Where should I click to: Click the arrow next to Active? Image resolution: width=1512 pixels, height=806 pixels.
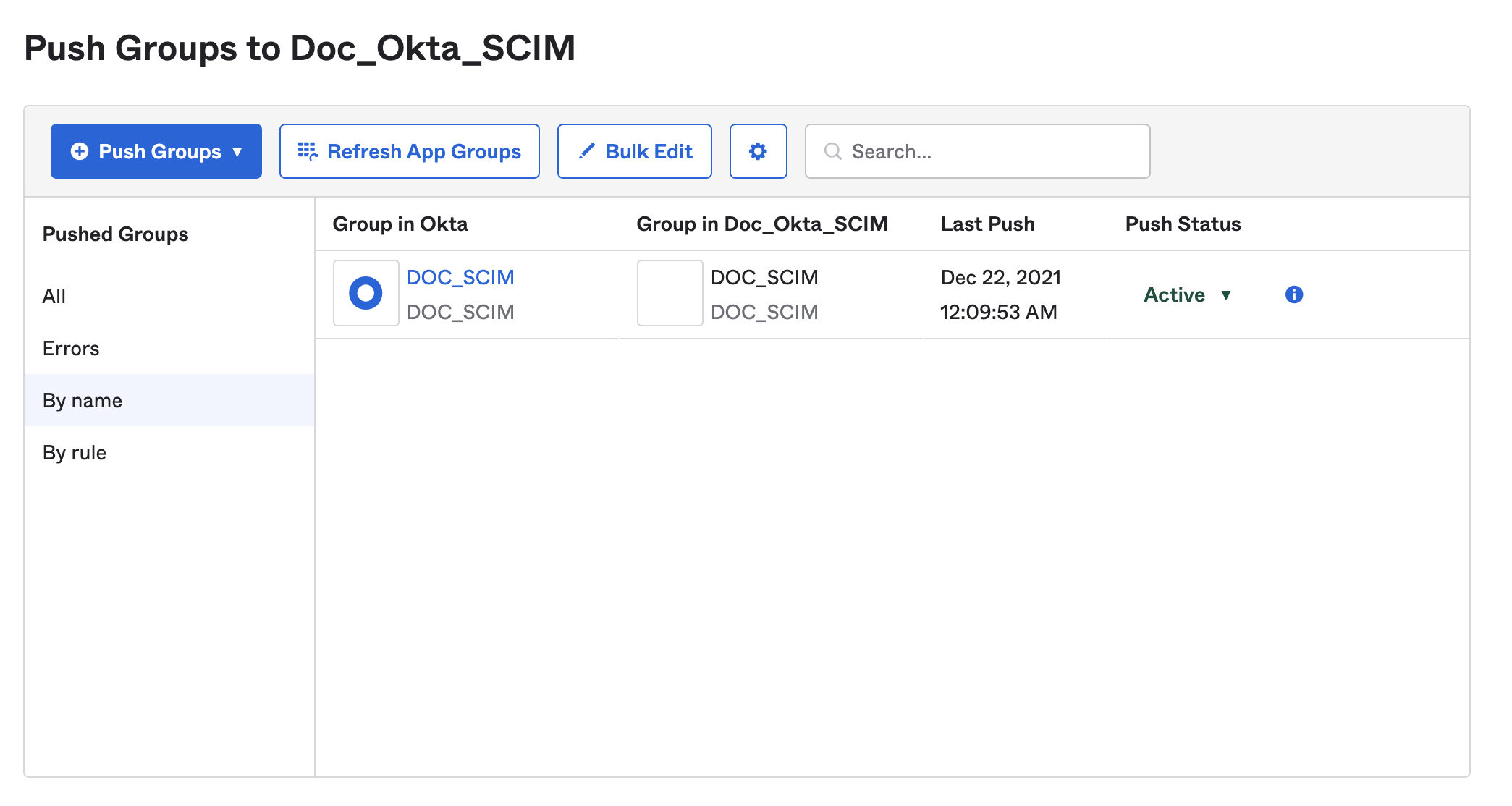click(1226, 295)
